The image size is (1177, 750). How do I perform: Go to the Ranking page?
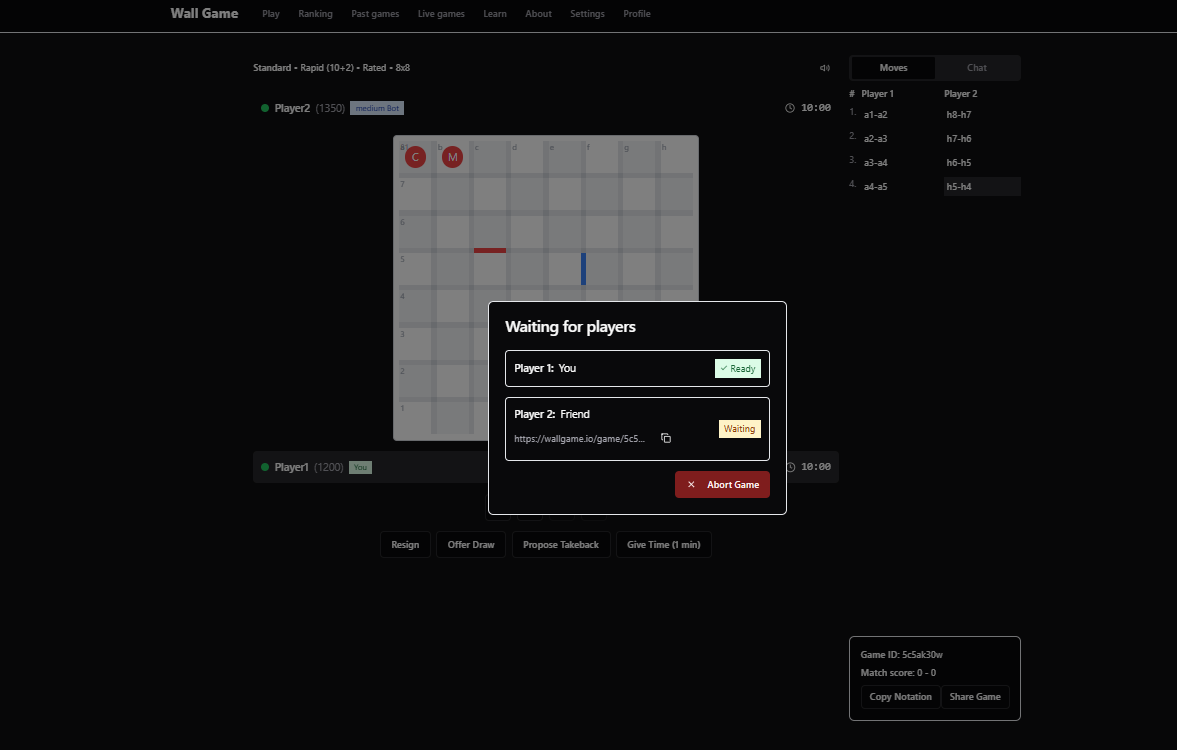pyautogui.click(x=315, y=14)
